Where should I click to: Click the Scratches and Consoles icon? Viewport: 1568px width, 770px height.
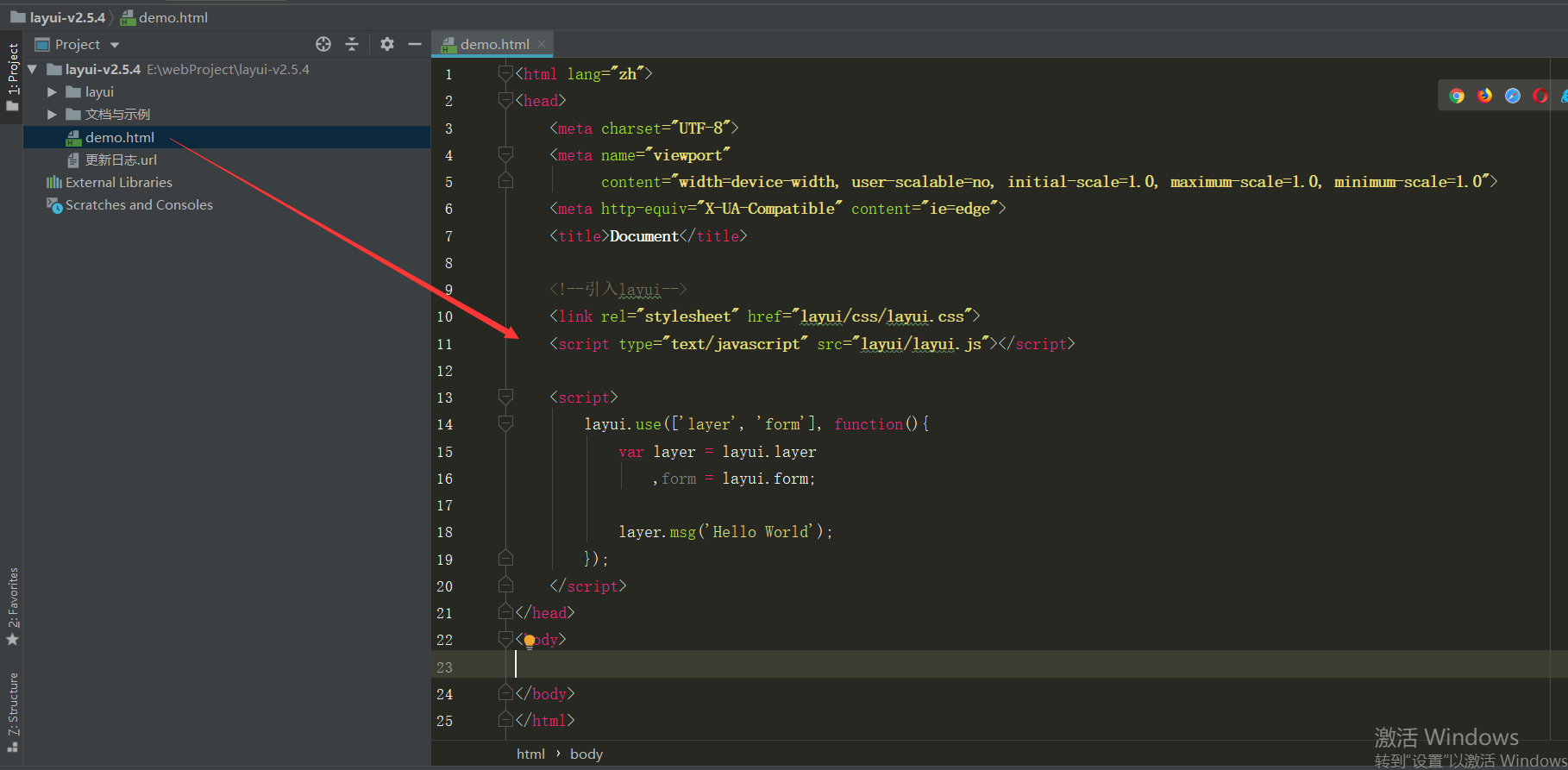(x=53, y=205)
